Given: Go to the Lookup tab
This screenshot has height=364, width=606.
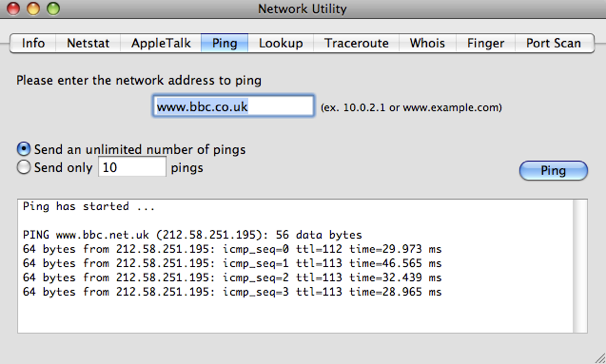Looking at the screenshot, I should coord(281,43).
